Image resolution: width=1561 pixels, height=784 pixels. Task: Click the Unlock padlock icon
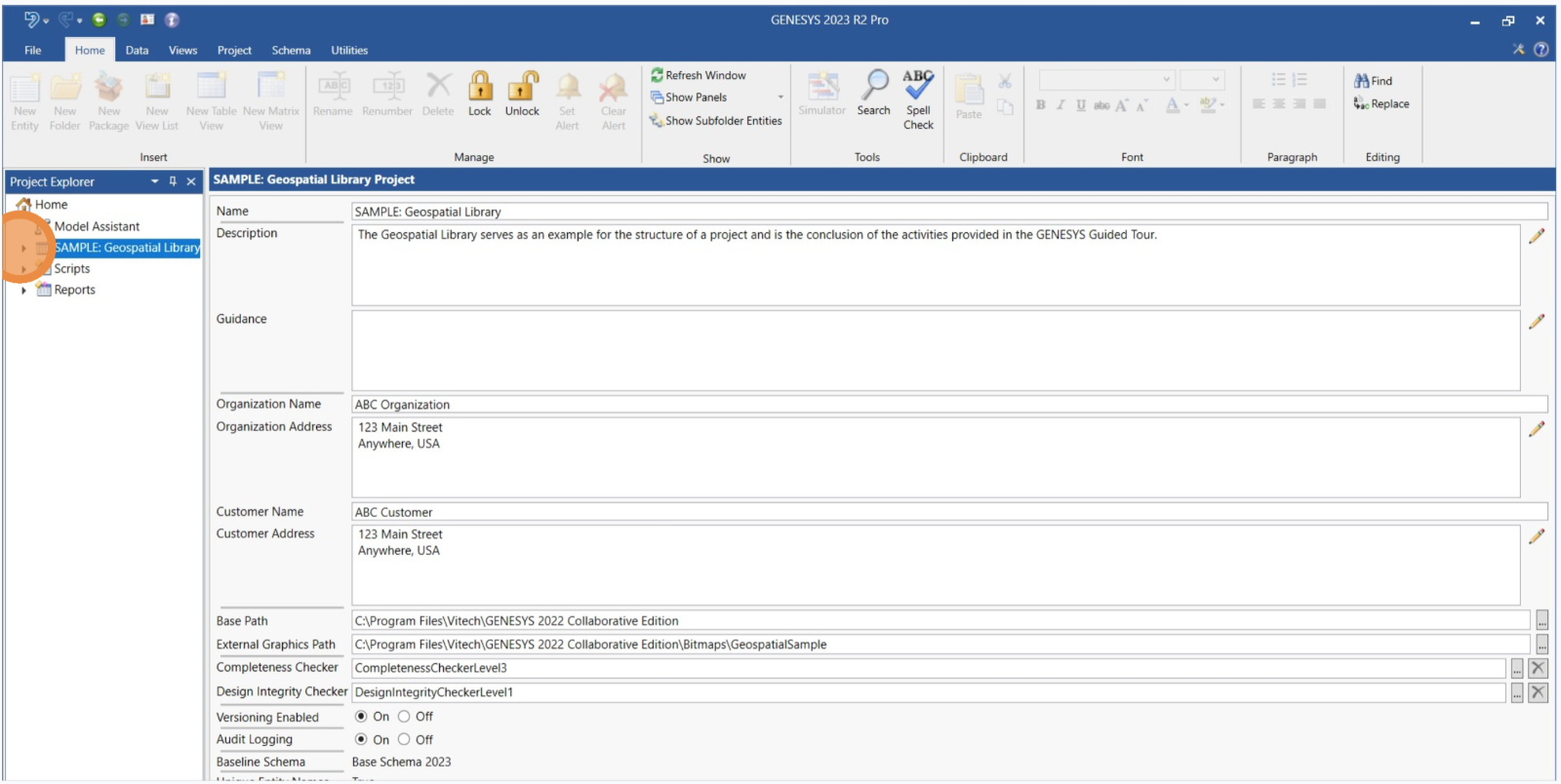[x=522, y=88]
